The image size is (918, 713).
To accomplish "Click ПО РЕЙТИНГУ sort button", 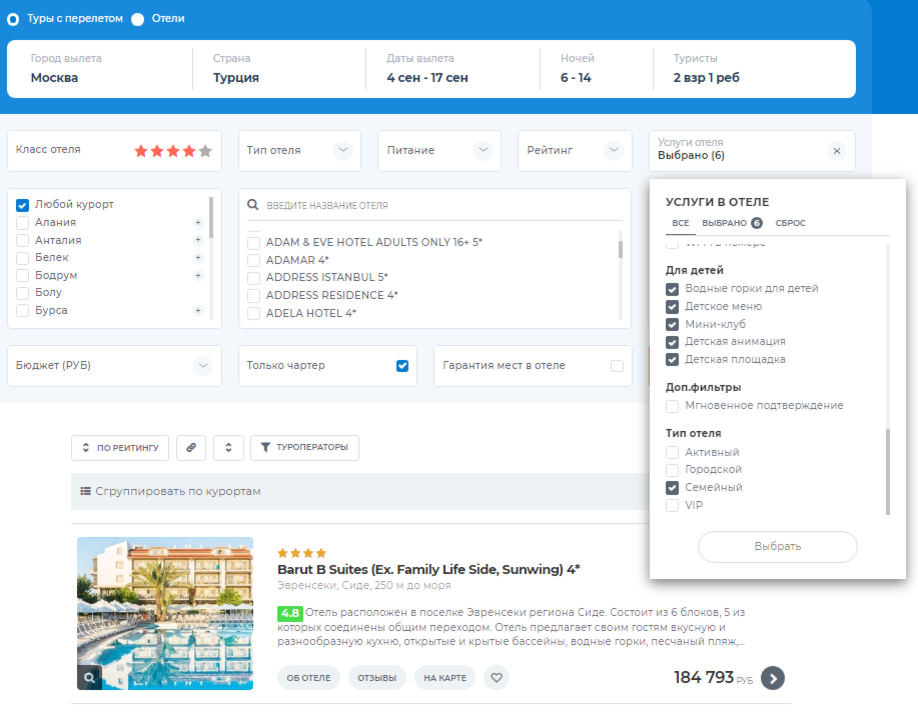I will (120, 447).
